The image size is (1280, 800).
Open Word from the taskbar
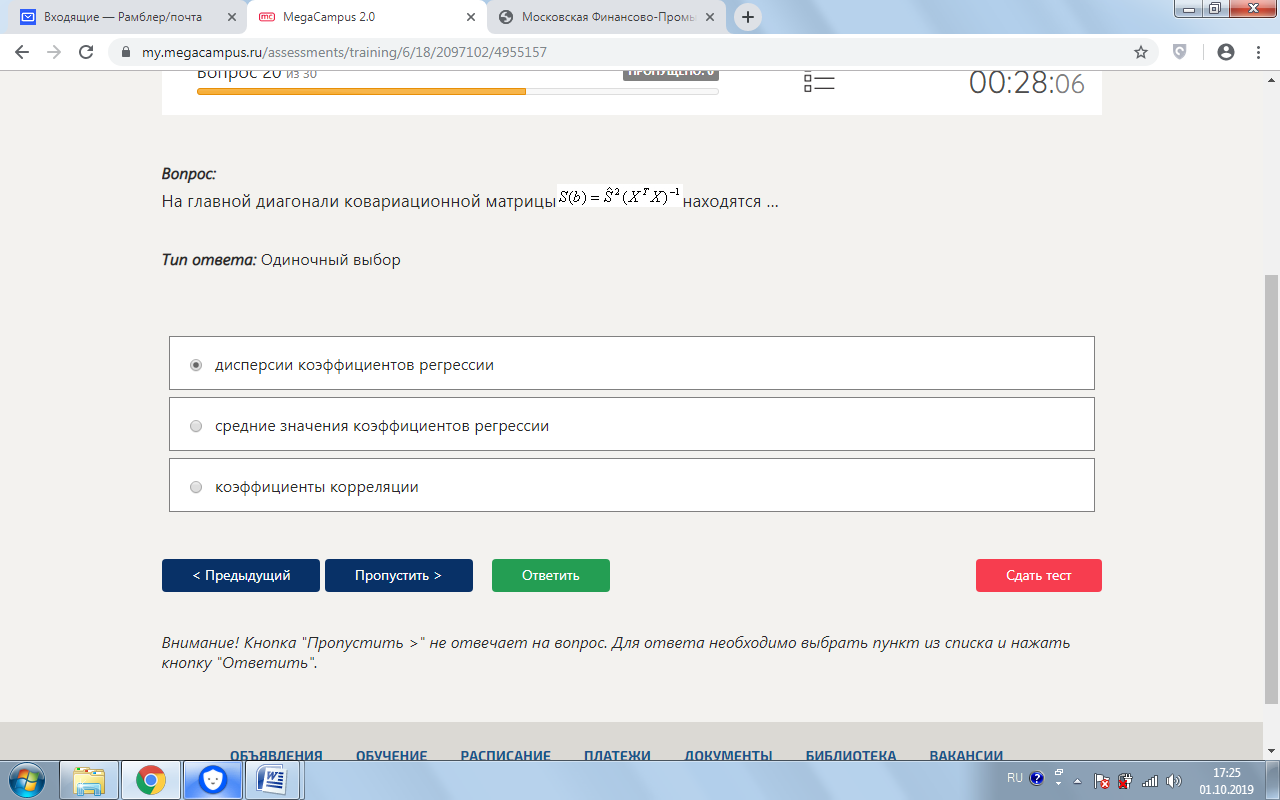pyautogui.click(x=273, y=779)
